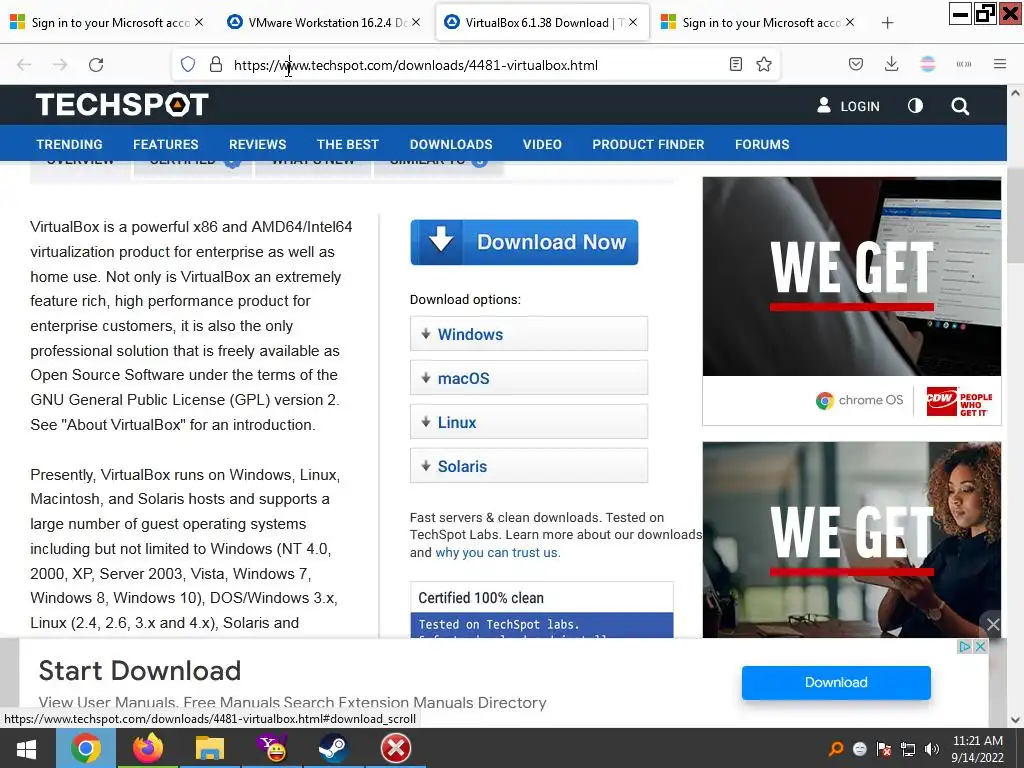Open AdChoices icon on bottom ad
Viewport: 1024px width, 768px height.
(965, 647)
